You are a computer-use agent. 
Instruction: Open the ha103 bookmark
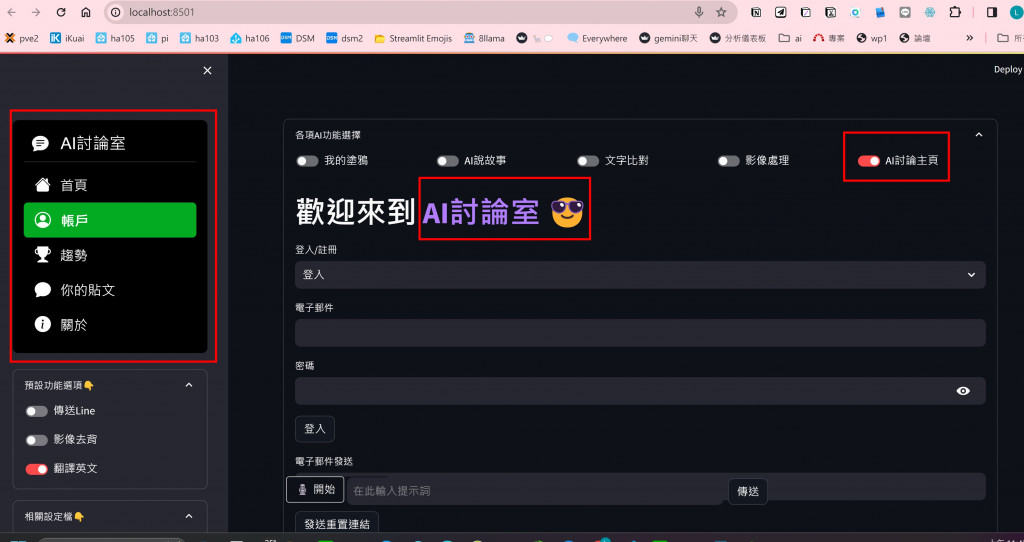(199, 39)
